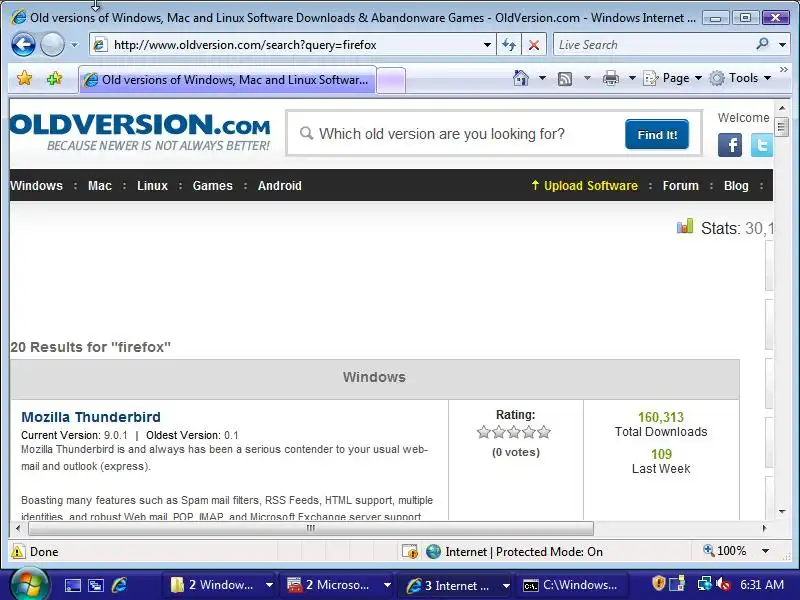Click the Print toolbar icon

point(611,78)
